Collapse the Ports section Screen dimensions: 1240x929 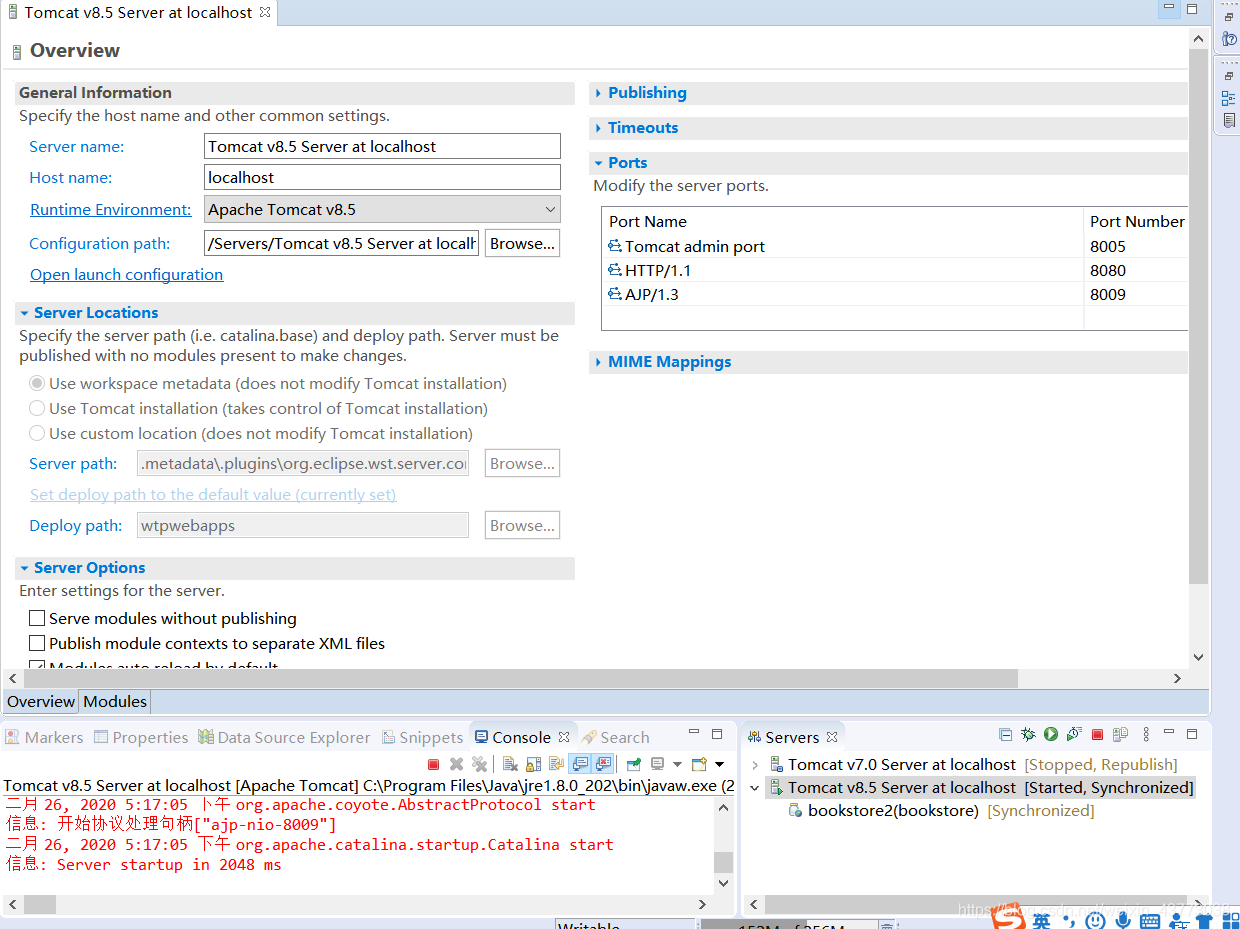coord(598,163)
